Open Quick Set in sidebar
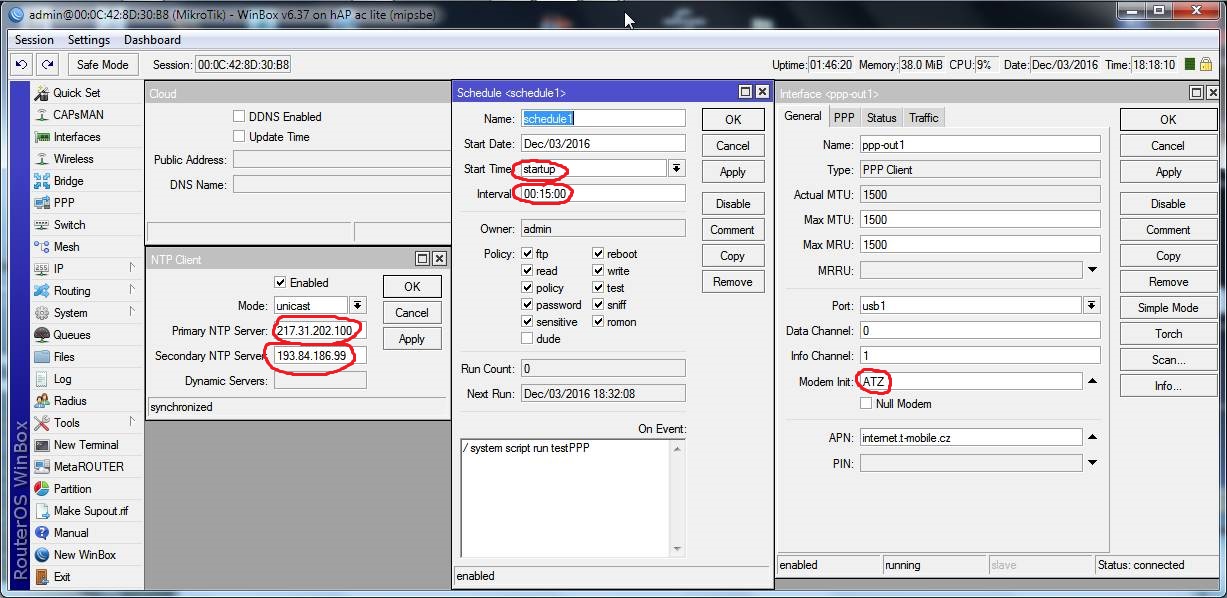Viewport: 1227px width, 598px height. pyautogui.click(x=76, y=93)
